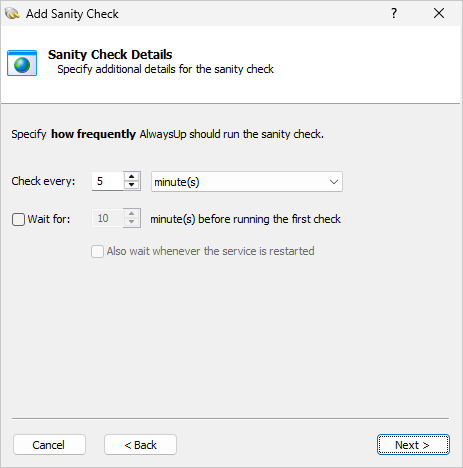463x468 pixels.
Task: Click the Cancel button
Action: tap(49, 445)
